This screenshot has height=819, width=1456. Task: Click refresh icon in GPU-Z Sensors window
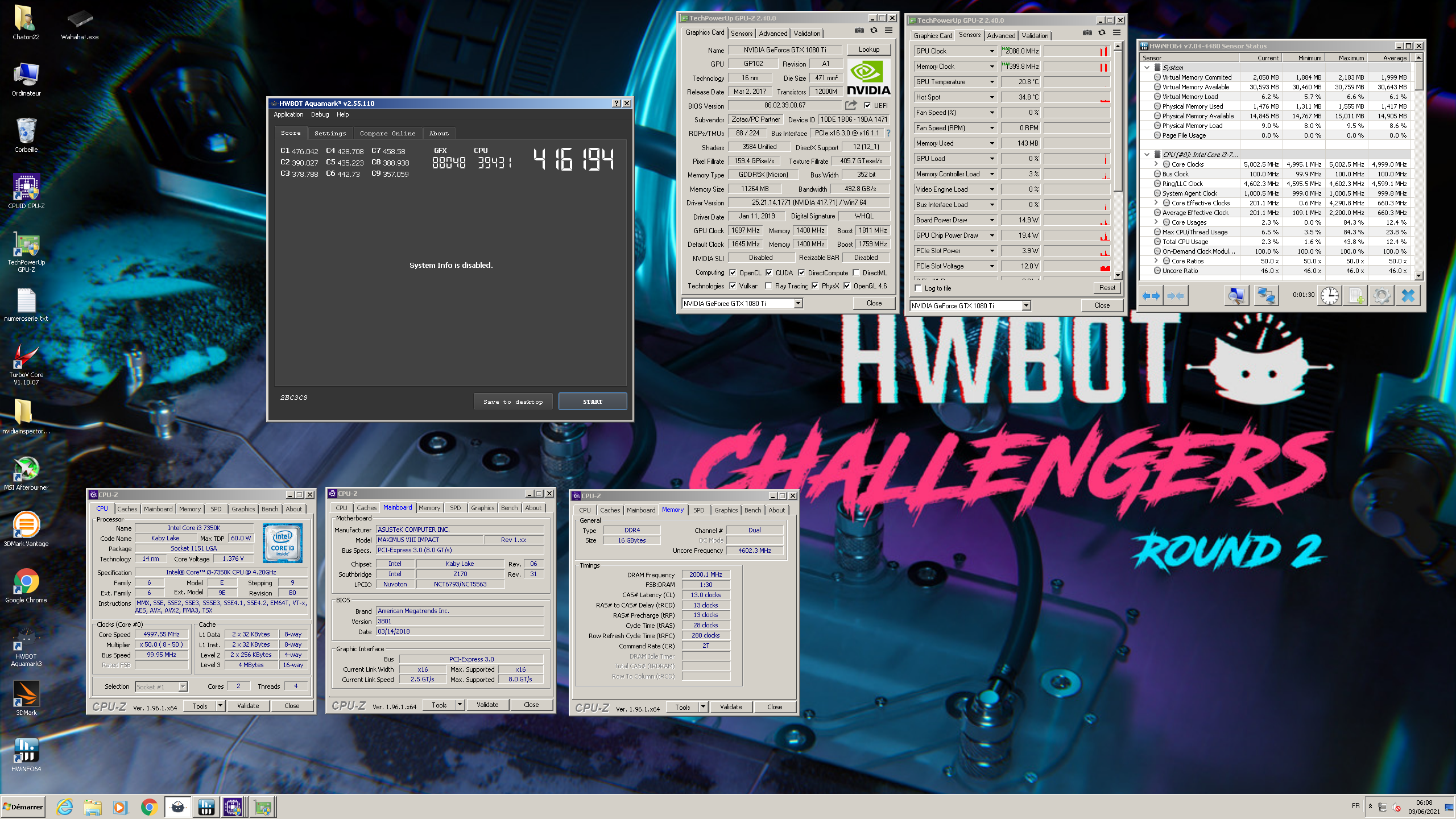tap(1102, 33)
